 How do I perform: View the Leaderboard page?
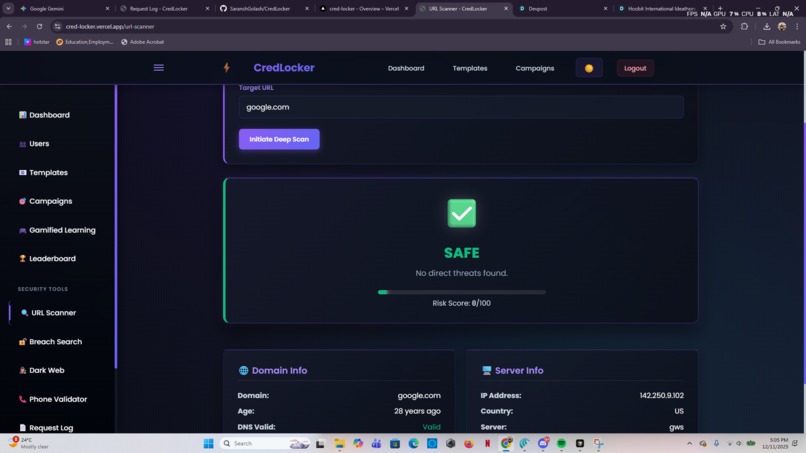click(47, 259)
